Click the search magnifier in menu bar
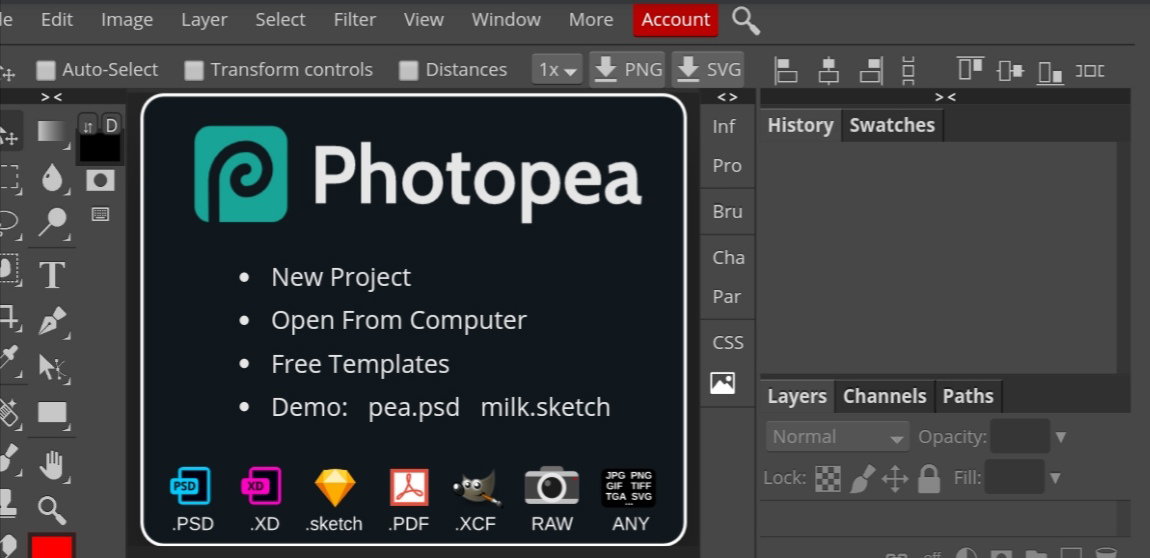Image resolution: width=1150 pixels, height=558 pixels. (x=745, y=21)
